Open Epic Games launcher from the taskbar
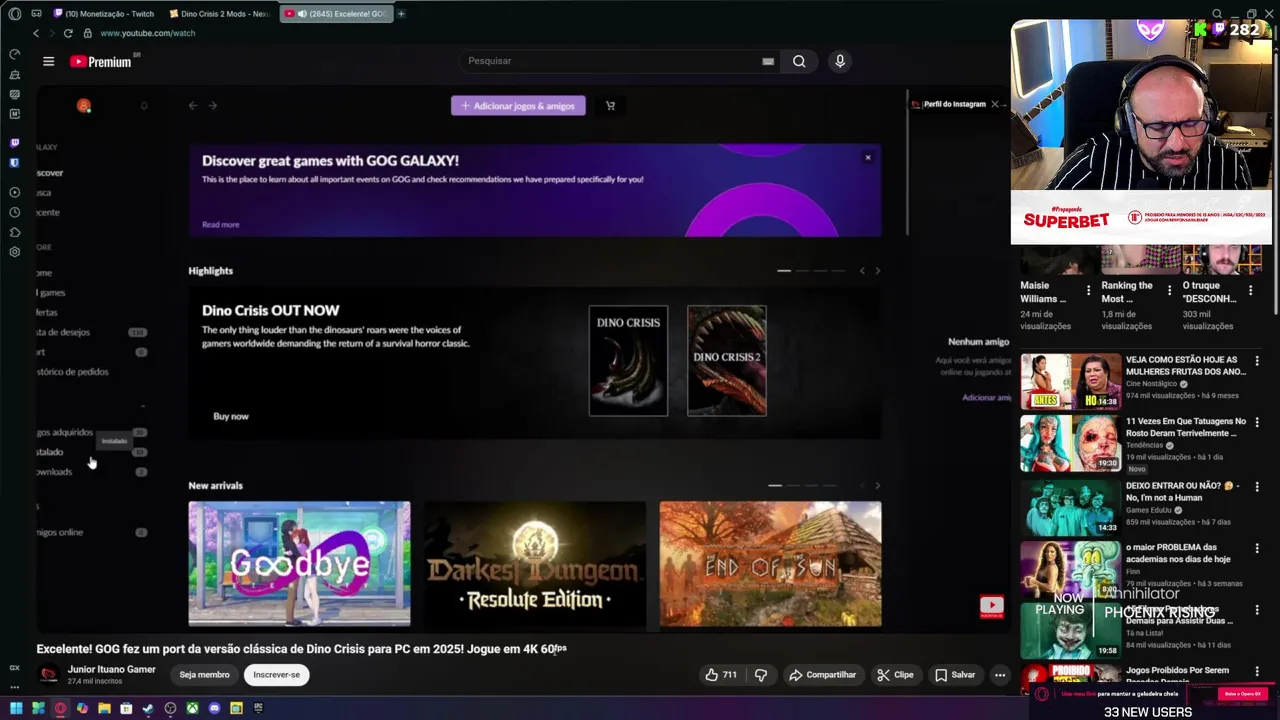The height and width of the screenshot is (720, 1280). [x=258, y=708]
